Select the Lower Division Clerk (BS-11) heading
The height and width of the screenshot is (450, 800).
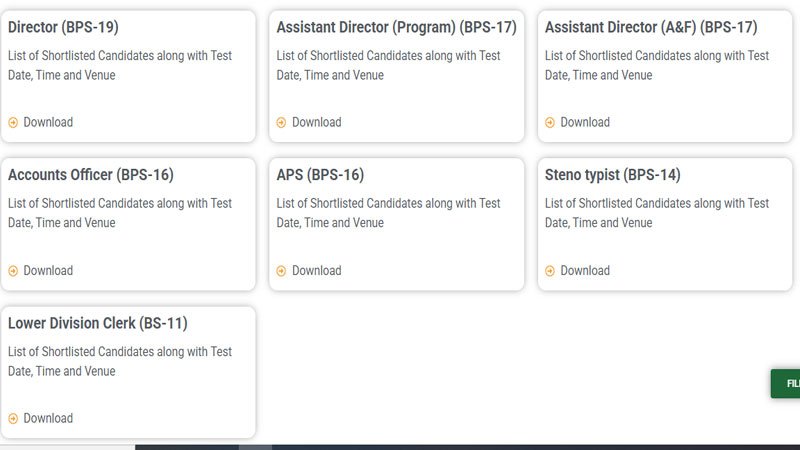point(97,323)
